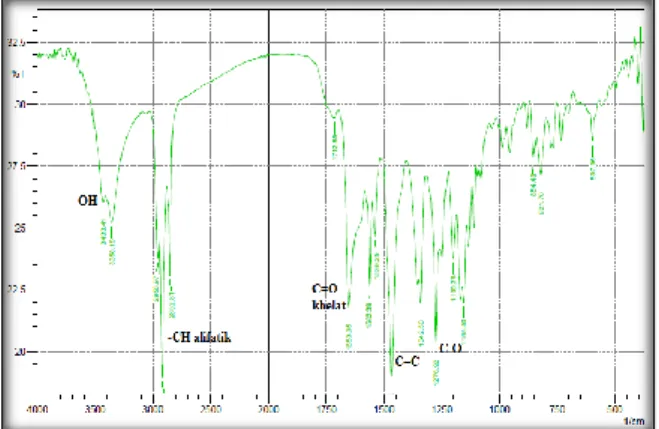Select the 1000 x-axis tick label

tap(499, 409)
